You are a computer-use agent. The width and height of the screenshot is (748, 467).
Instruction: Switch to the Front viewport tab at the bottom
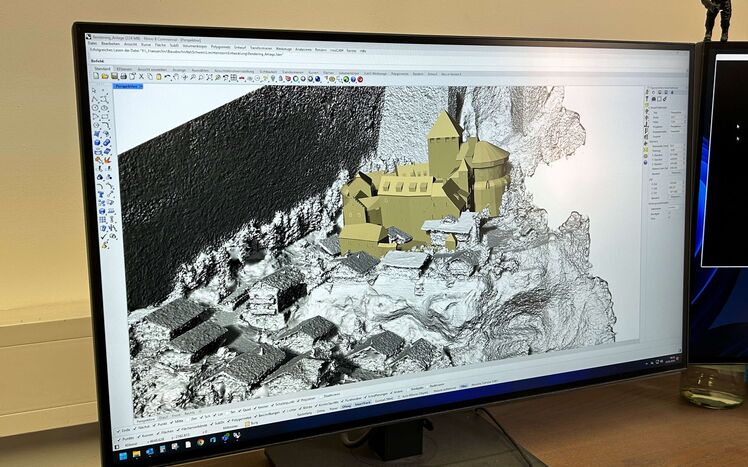pos(176,415)
